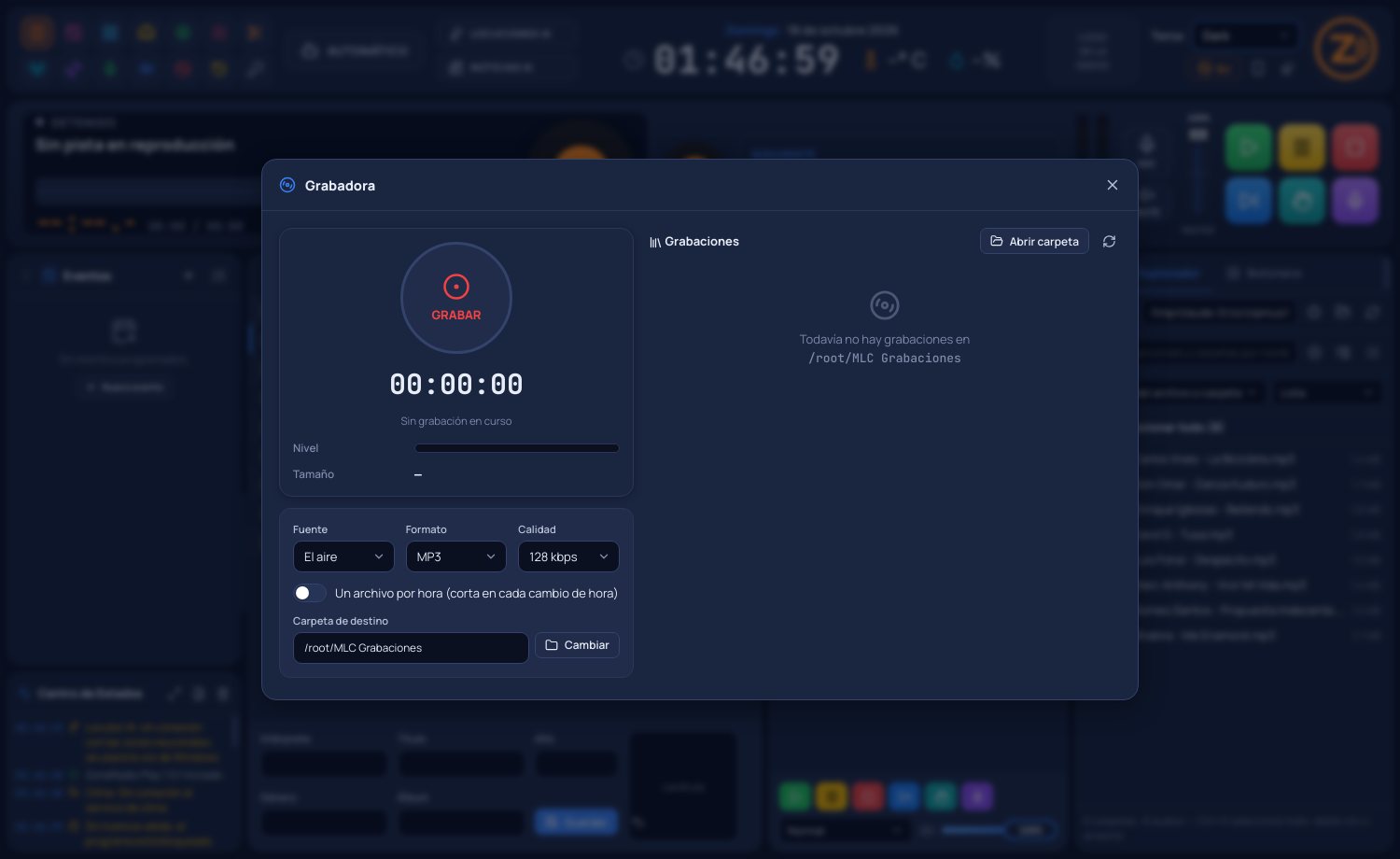Click the Nivel level meter bar

[x=516, y=448]
